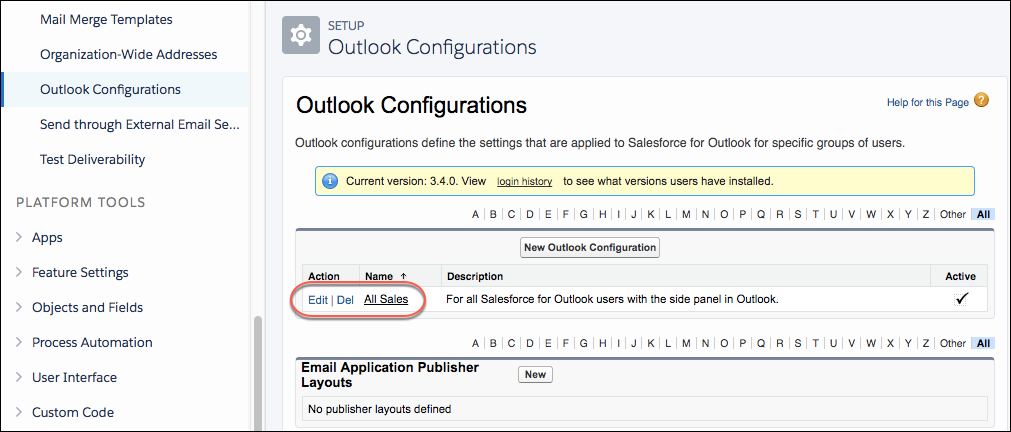The height and width of the screenshot is (432, 1011).
Task: Open the login history link
Action: (x=524, y=182)
